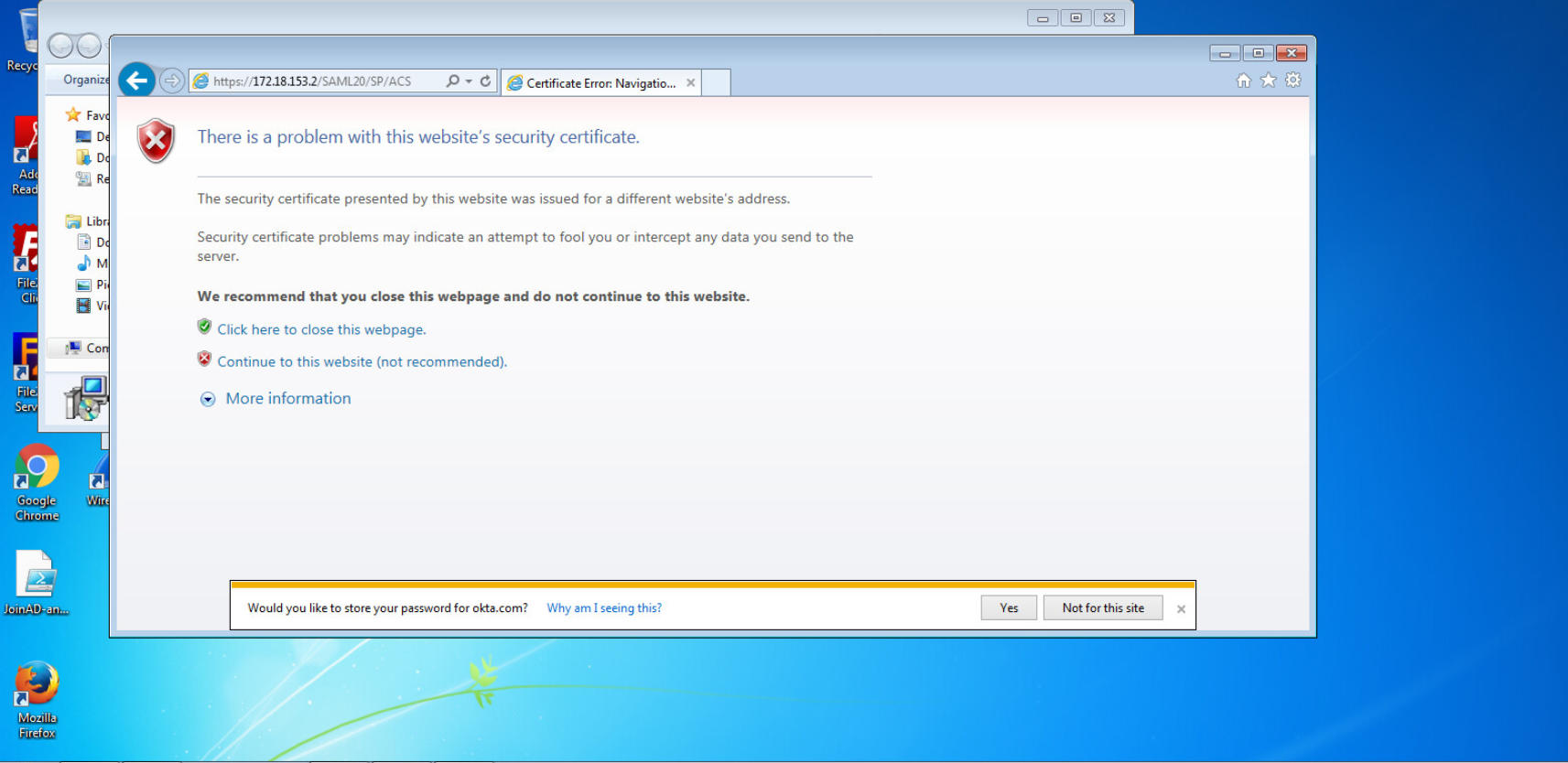
Task: Close the Internet Explorer window
Action: coord(1291,53)
